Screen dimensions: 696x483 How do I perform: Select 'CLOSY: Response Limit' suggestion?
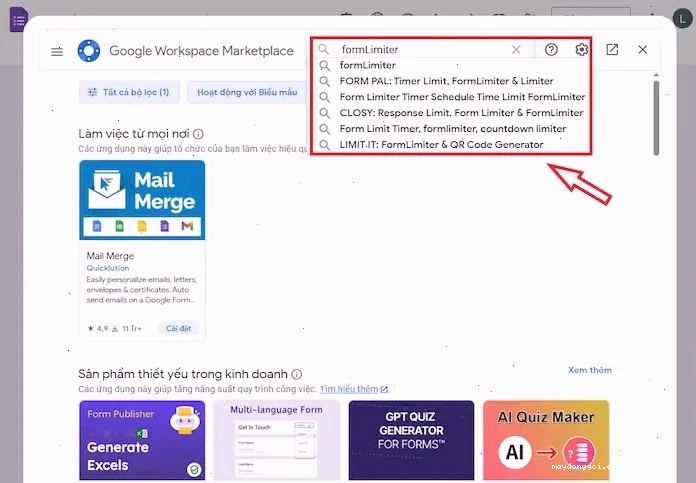(x=451, y=113)
